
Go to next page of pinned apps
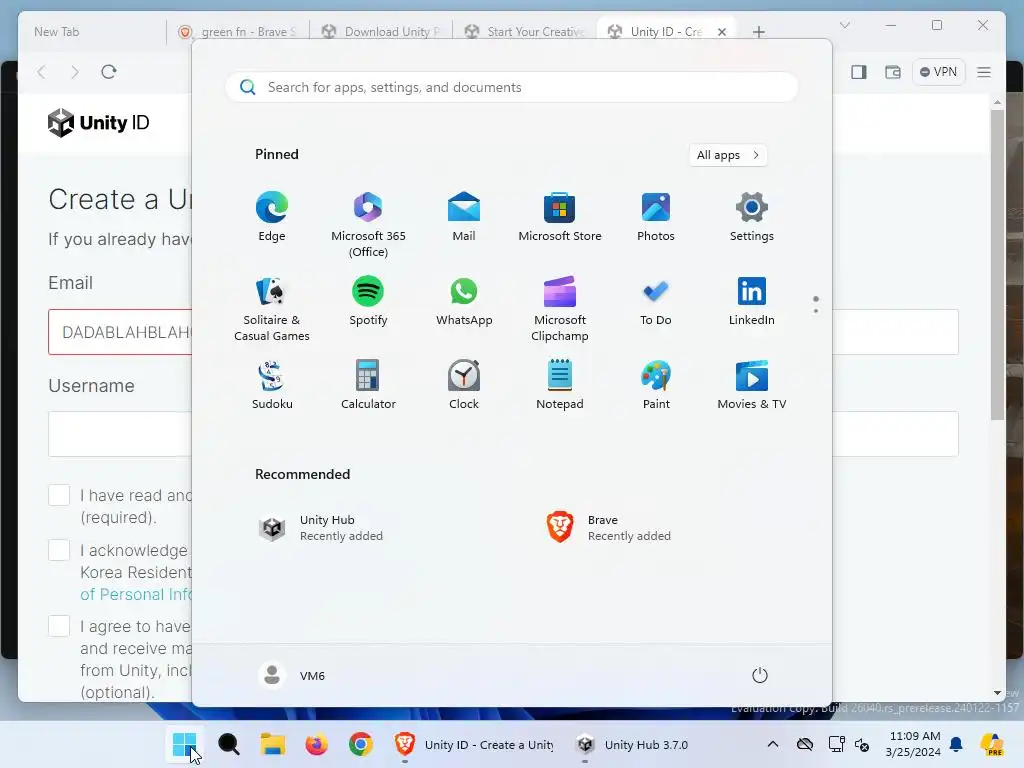816,311
